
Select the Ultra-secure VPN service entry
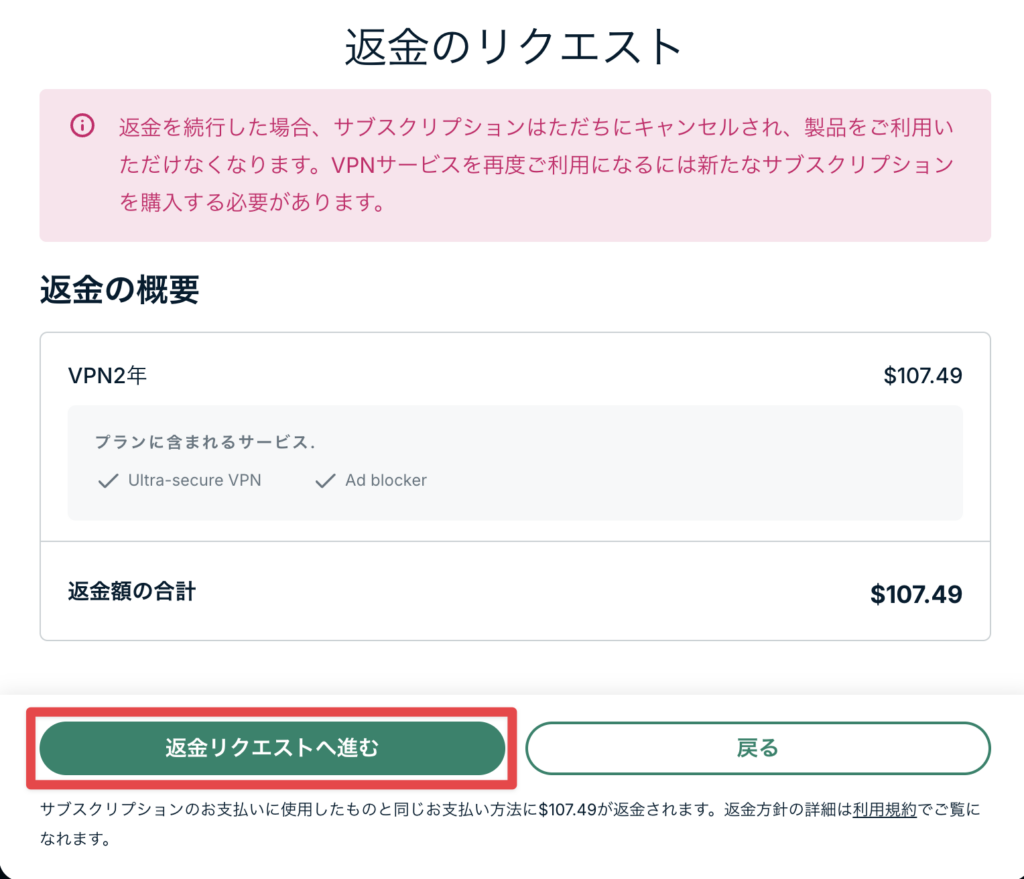(187, 481)
